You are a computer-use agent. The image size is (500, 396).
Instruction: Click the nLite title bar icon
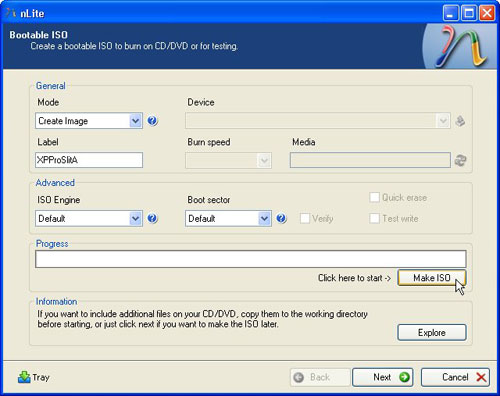11,13
